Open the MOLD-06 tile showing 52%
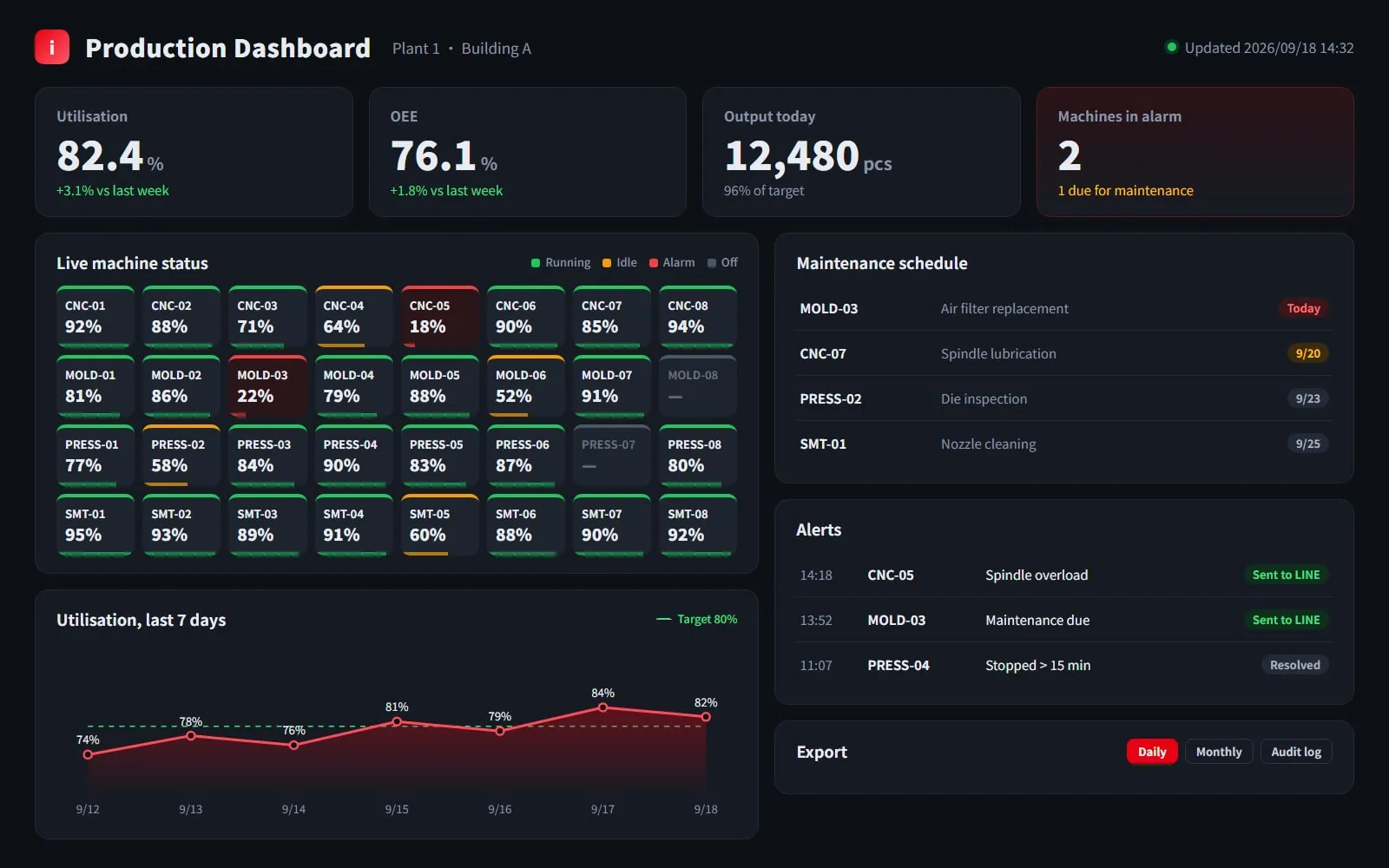1389x868 pixels. point(526,386)
